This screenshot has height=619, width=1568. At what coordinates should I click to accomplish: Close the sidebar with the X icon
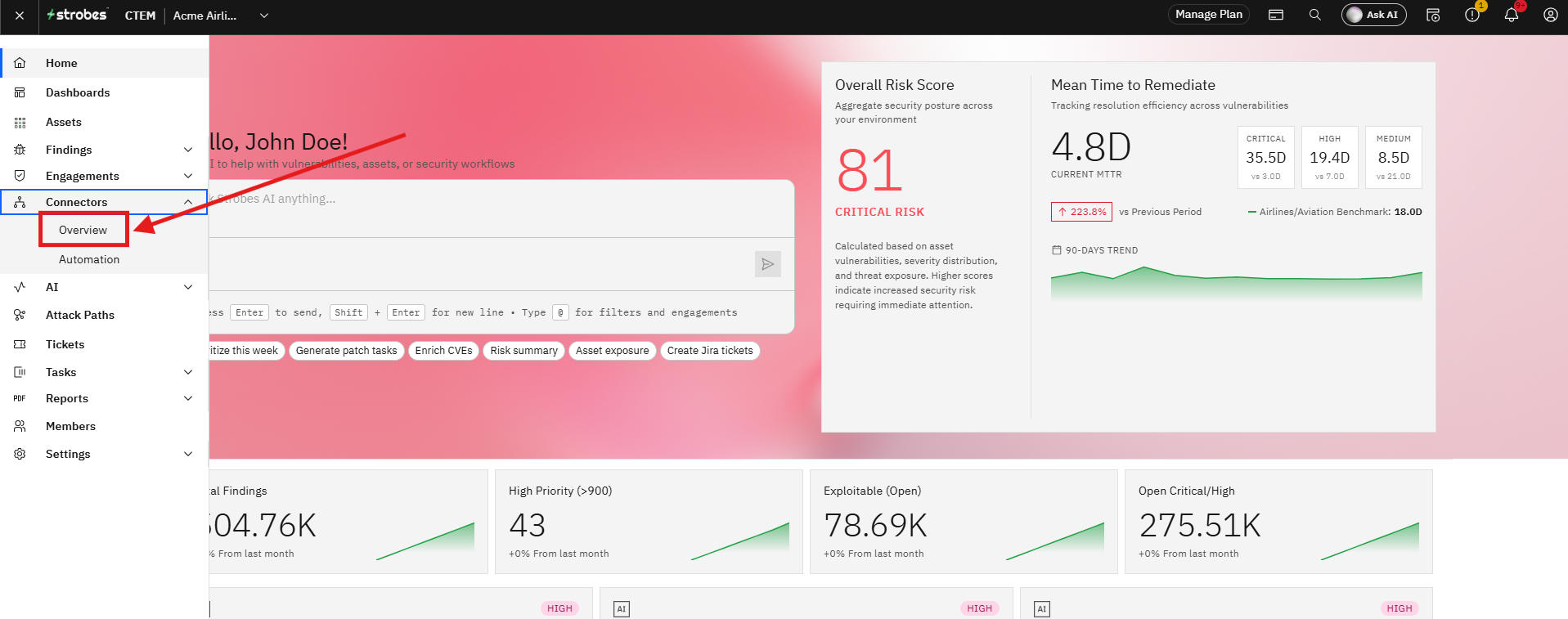20,16
